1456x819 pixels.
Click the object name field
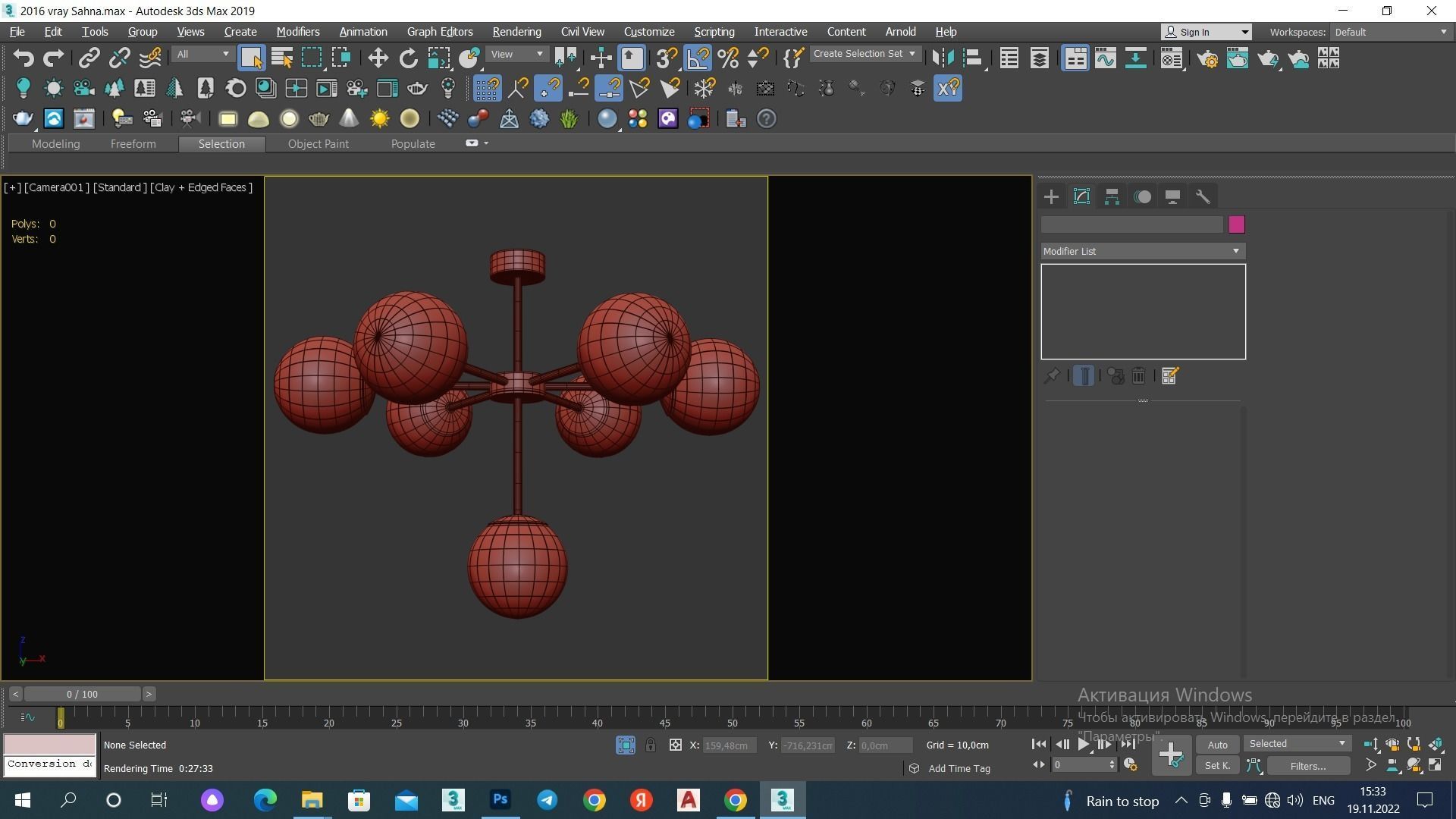[1132, 224]
